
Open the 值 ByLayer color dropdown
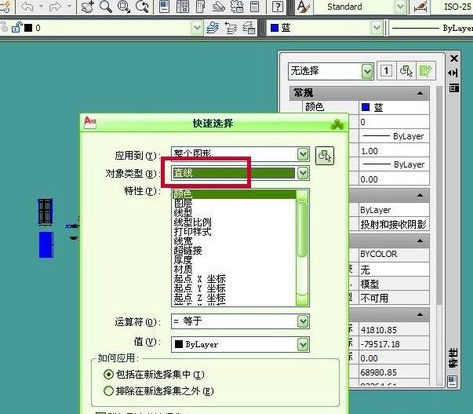pos(303,344)
